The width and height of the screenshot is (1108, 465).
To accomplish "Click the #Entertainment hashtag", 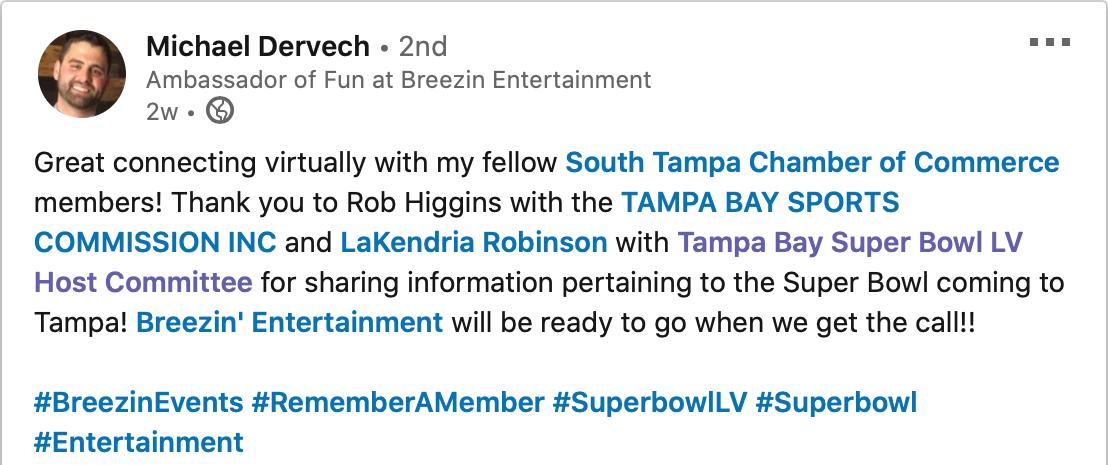I will [138, 442].
